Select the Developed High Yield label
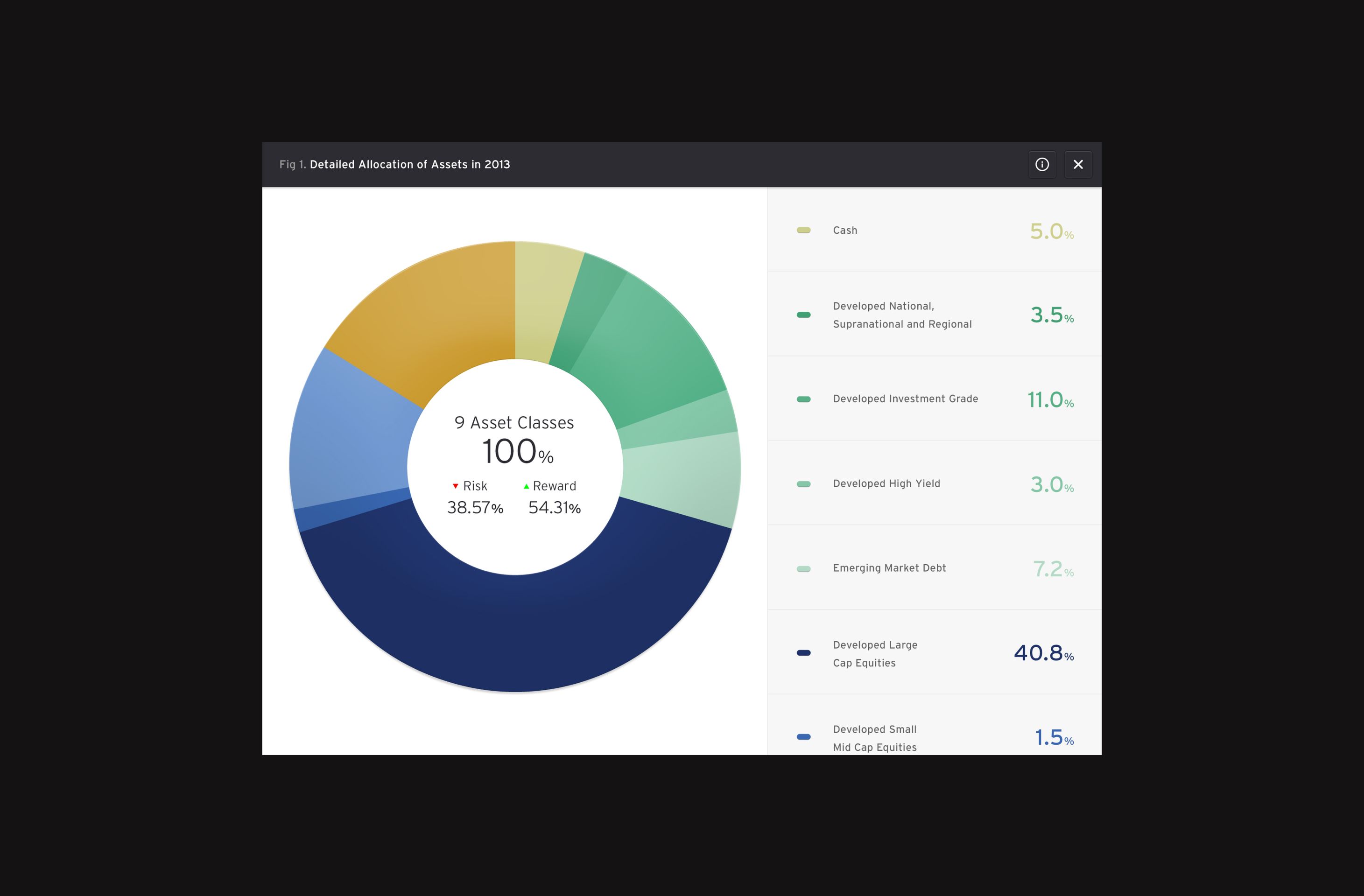1364x896 pixels. tap(886, 483)
